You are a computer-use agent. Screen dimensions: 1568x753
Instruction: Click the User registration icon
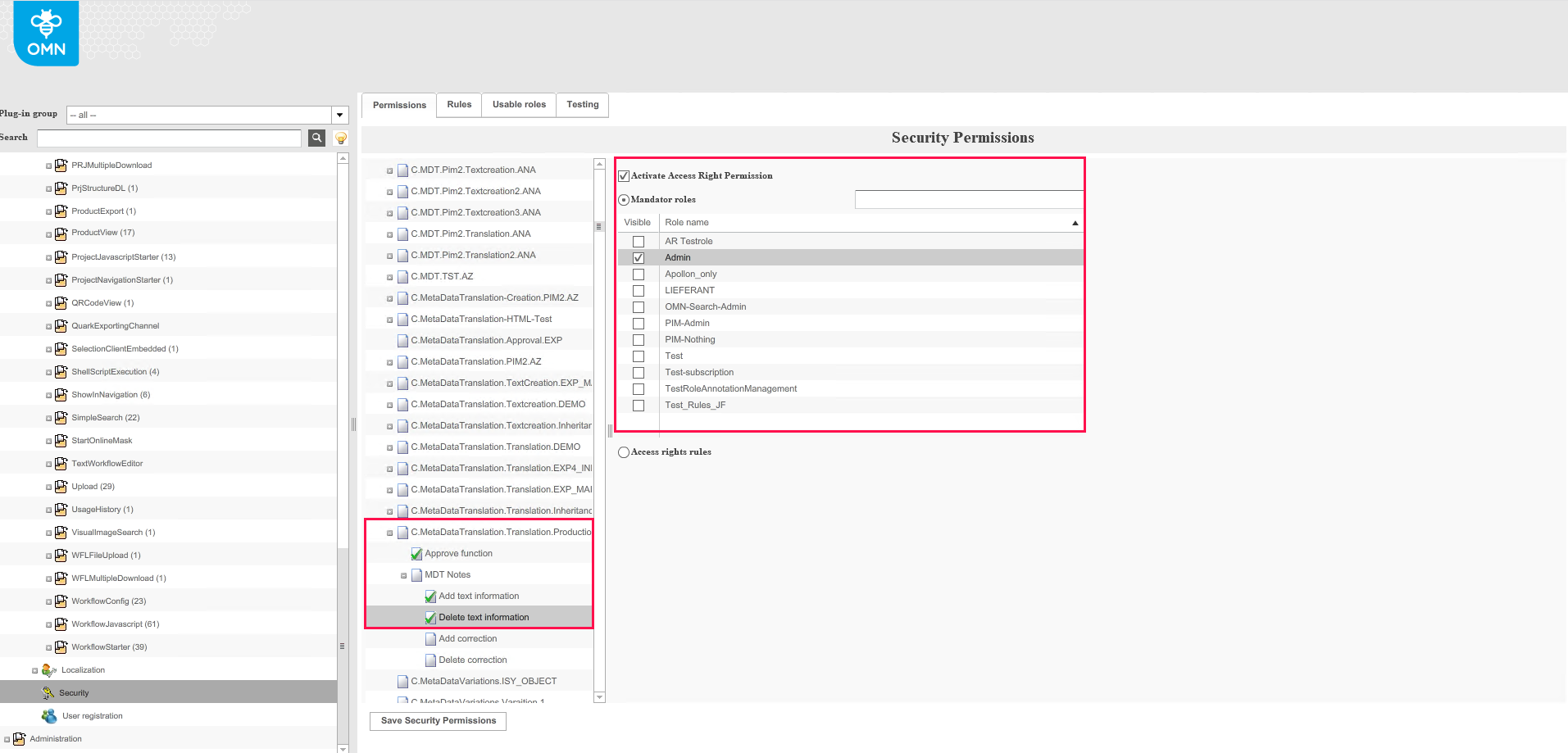(x=49, y=715)
